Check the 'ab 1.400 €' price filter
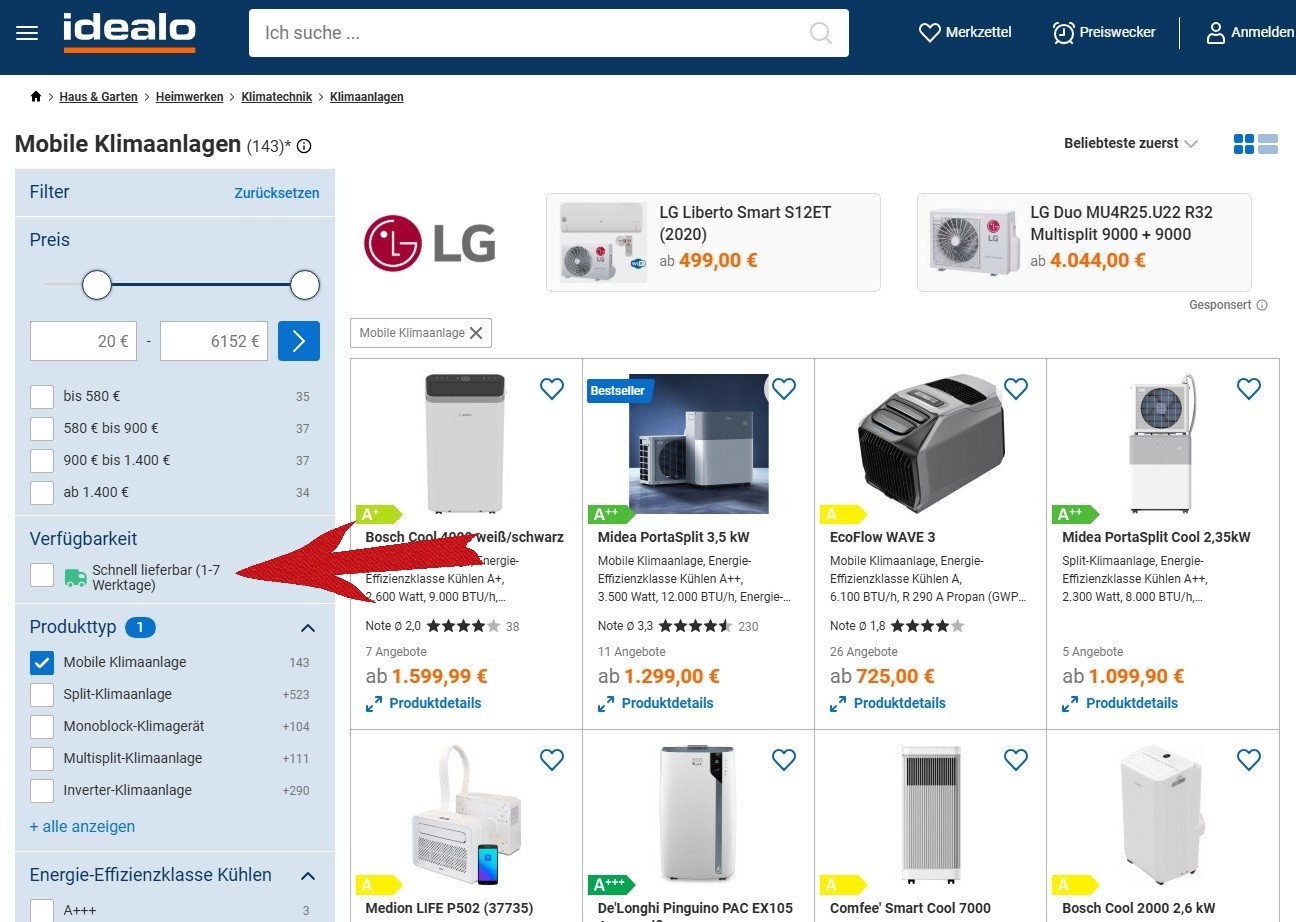 coord(42,492)
